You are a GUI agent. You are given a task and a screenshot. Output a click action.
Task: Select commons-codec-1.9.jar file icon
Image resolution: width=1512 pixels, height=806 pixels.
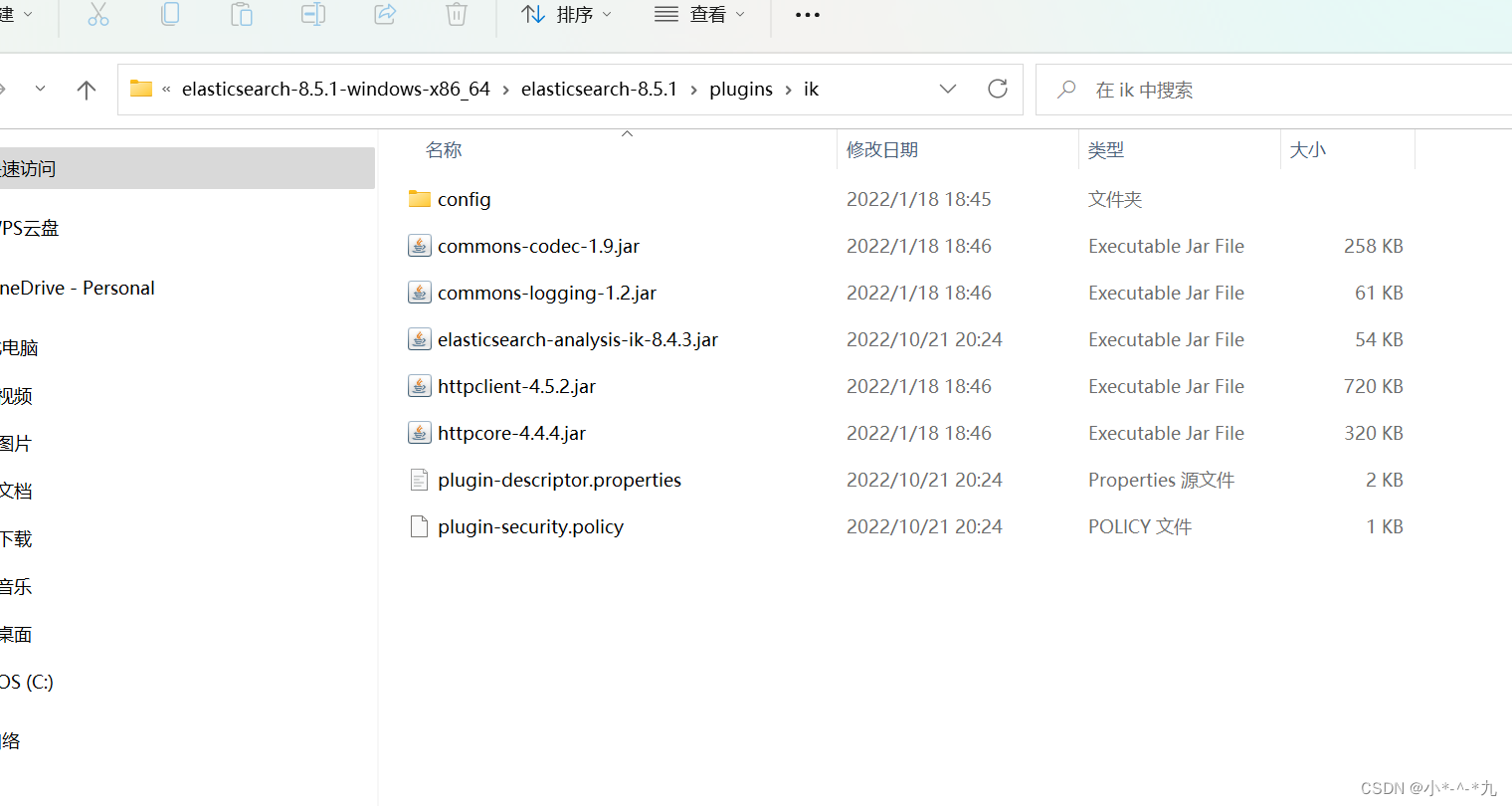tap(420, 246)
